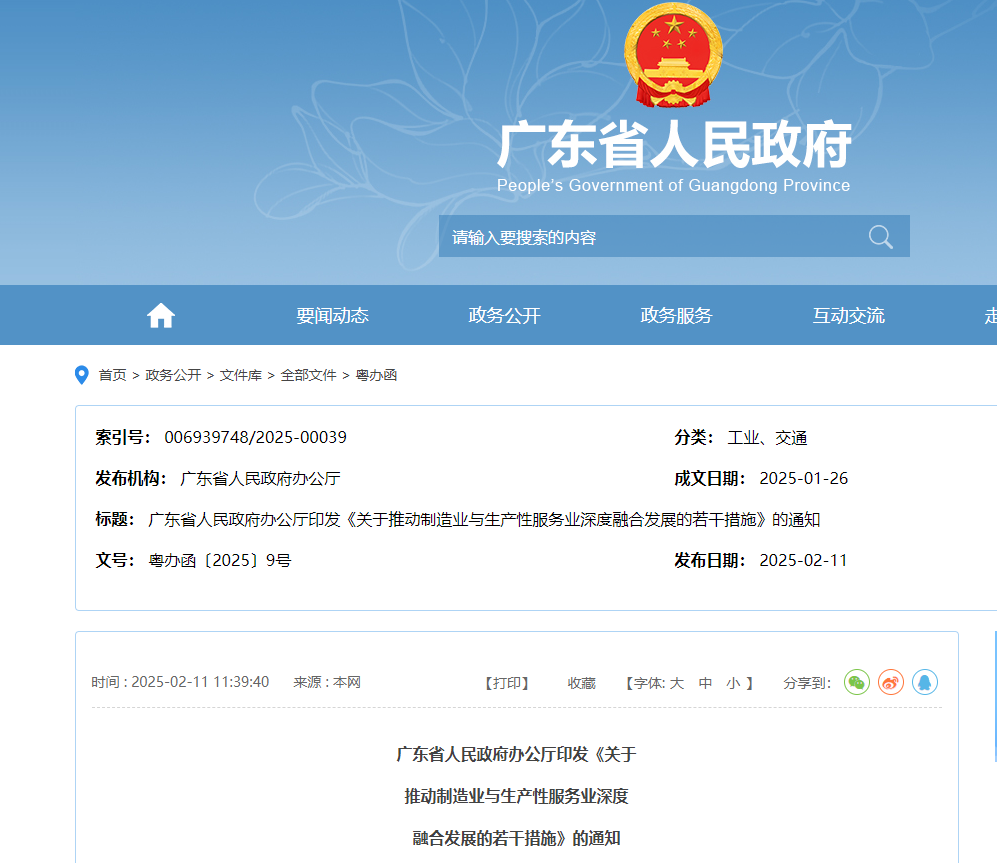Screen dimensions: 997x864
Task: Open the 政务公开 navigation menu
Action: point(504,316)
